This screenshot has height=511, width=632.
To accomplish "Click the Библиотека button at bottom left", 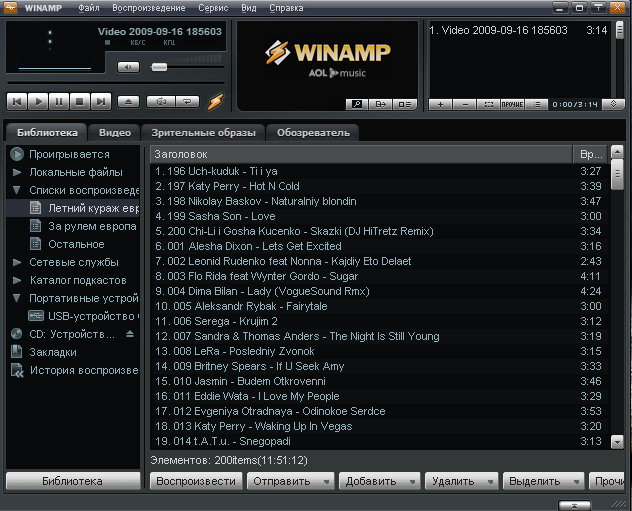I will click(x=73, y=481).
